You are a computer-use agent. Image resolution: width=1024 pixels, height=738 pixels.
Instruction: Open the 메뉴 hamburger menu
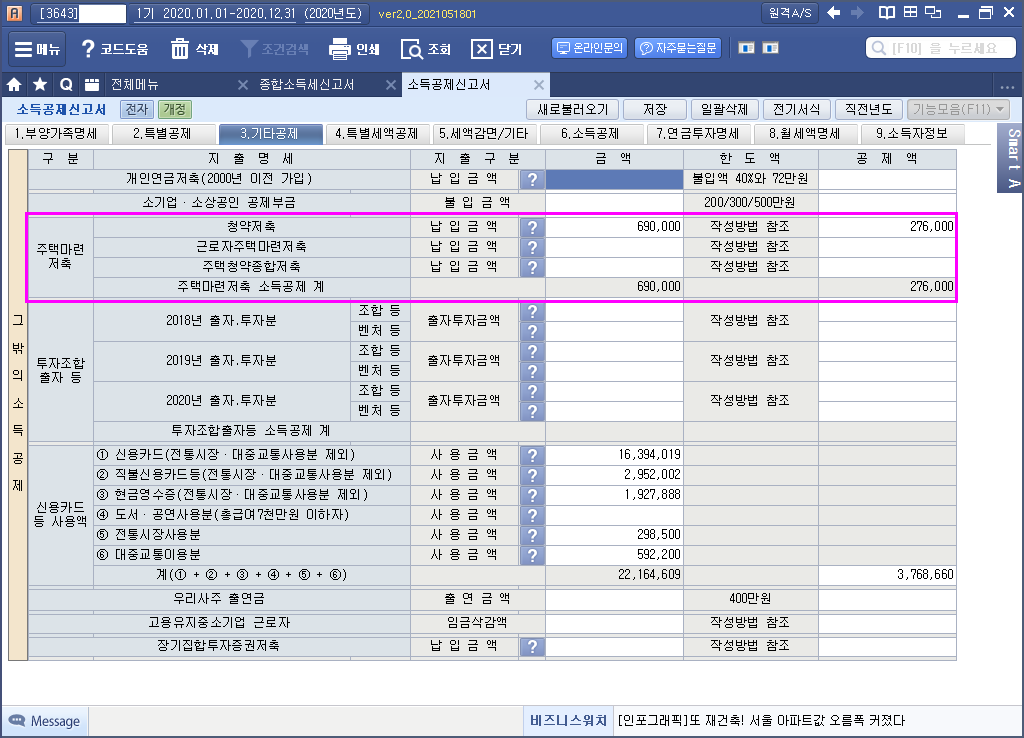37,49
